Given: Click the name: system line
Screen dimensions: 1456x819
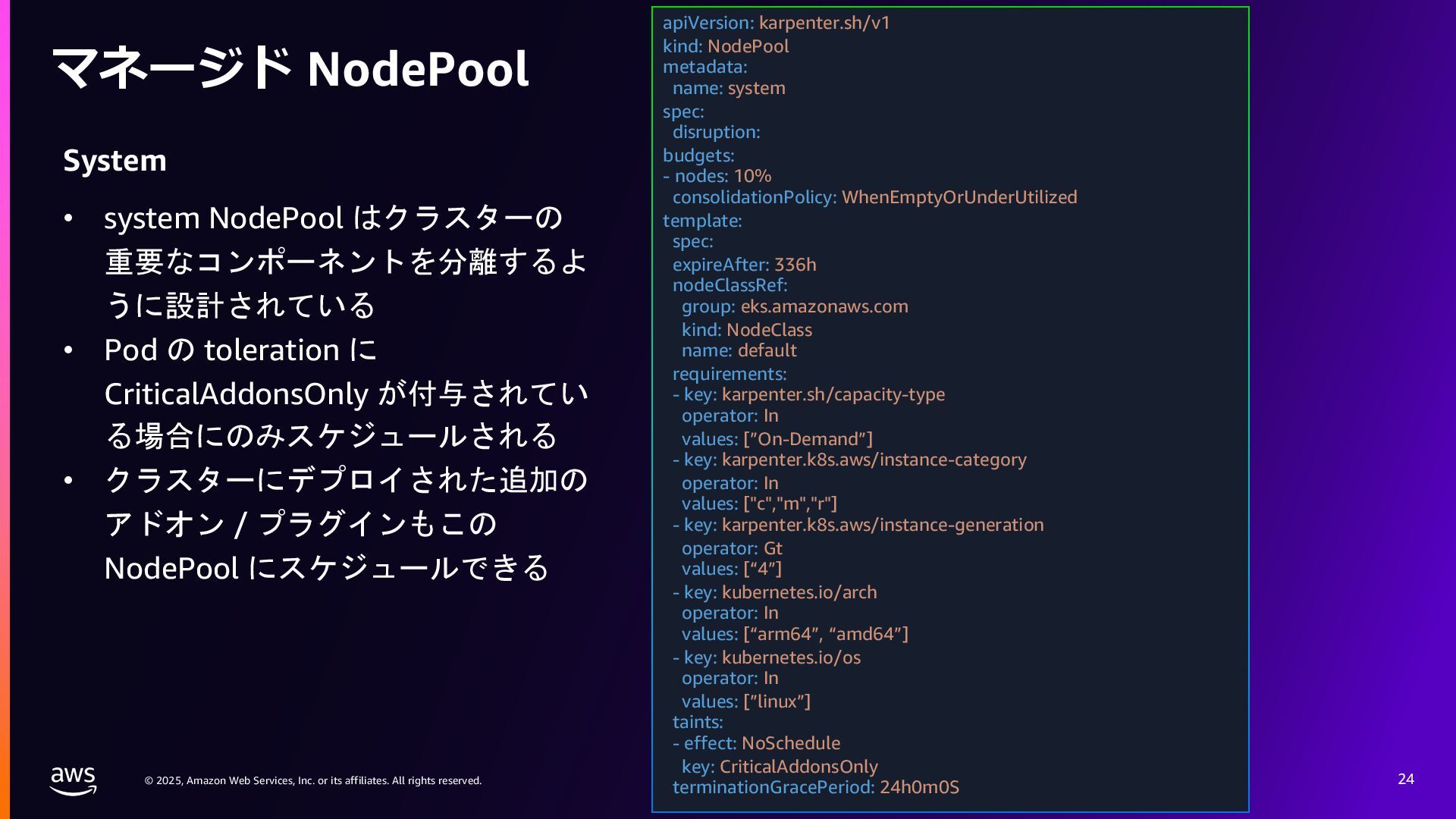Looking at the screenshot, I should pos(728,88).
